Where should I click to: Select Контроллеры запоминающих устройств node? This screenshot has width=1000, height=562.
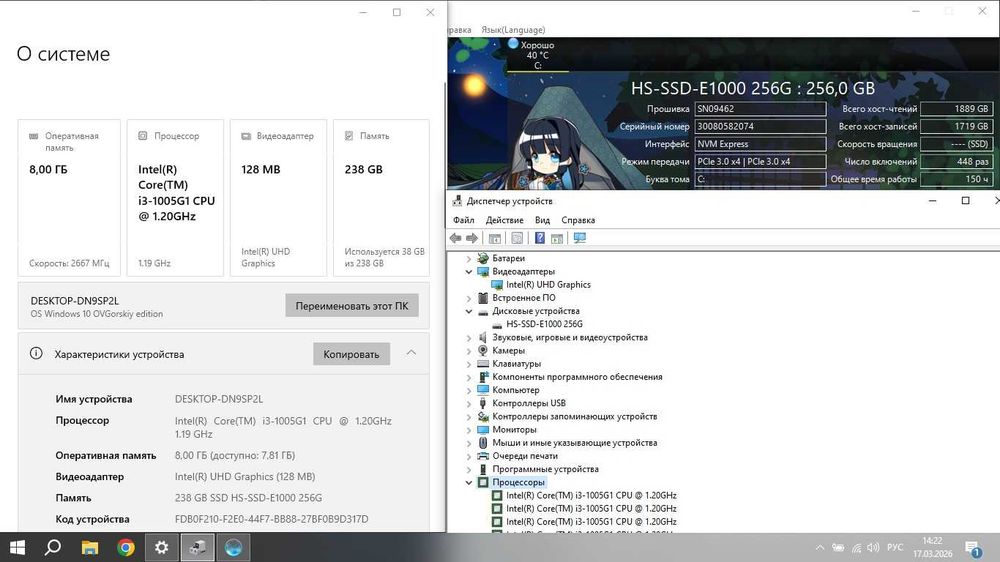tap(574, 417)
